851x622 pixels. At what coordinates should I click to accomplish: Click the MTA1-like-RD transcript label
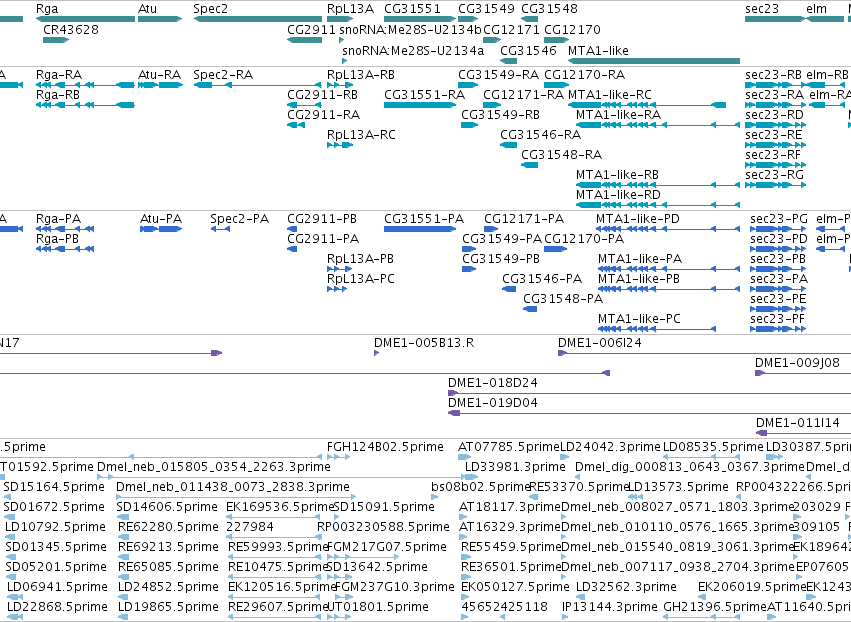(618, 194)
